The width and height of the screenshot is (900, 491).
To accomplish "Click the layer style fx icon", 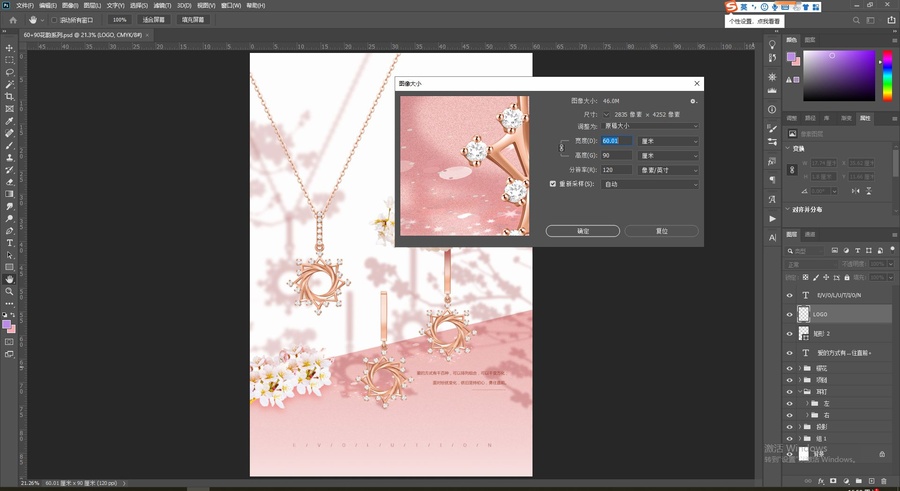I will point(821,481).
